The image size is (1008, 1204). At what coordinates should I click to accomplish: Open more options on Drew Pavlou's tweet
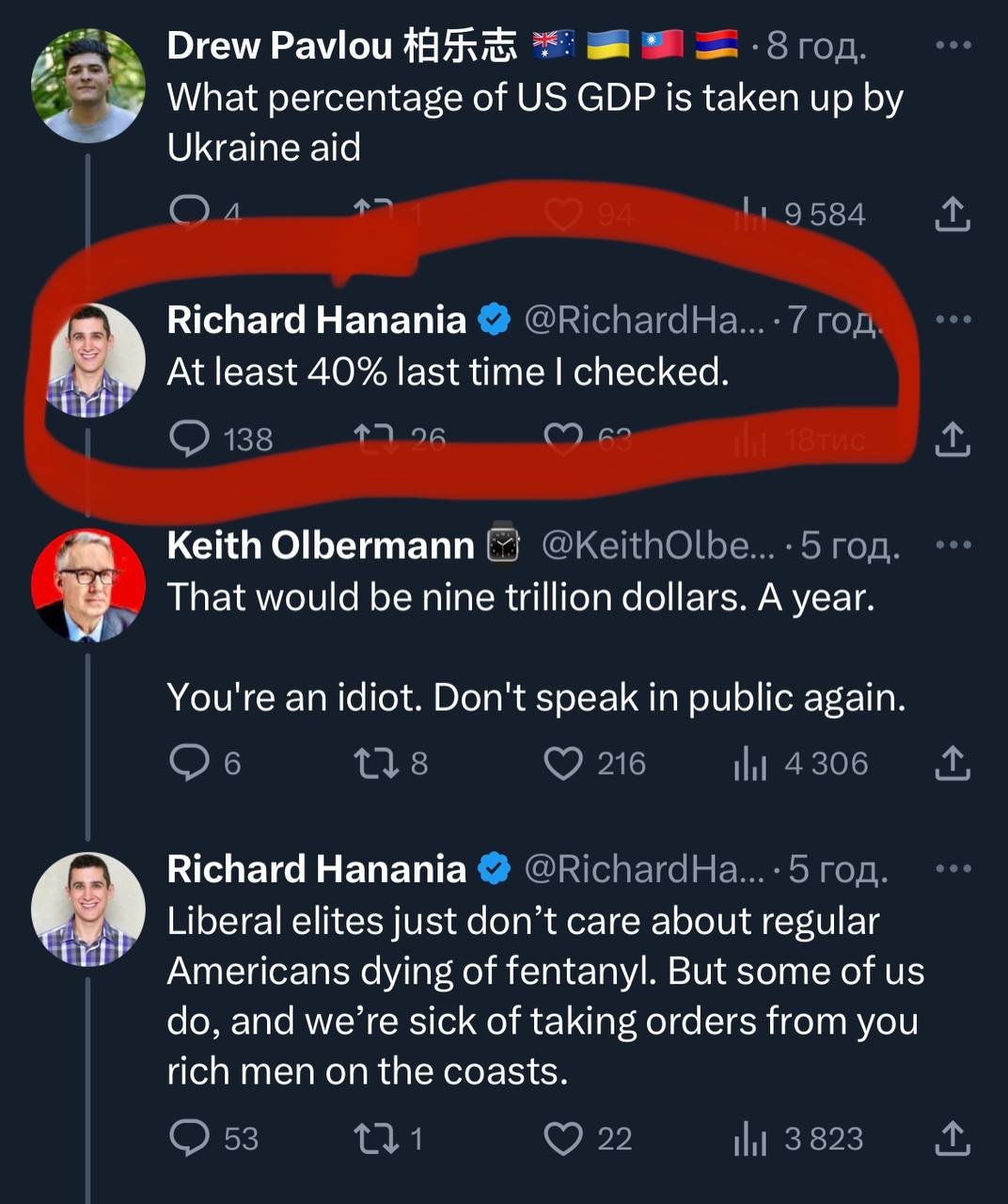(953, 45)
